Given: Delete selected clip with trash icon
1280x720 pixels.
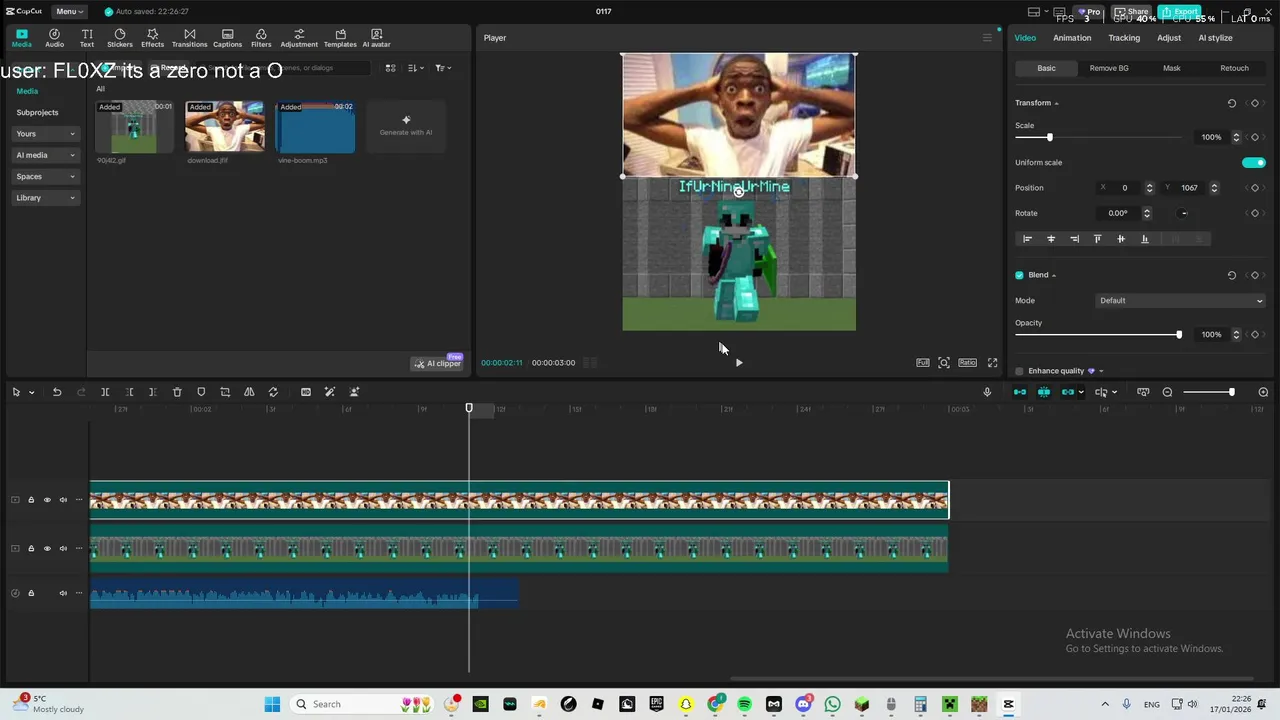Looking at the screenshot, I should (177, 392).
